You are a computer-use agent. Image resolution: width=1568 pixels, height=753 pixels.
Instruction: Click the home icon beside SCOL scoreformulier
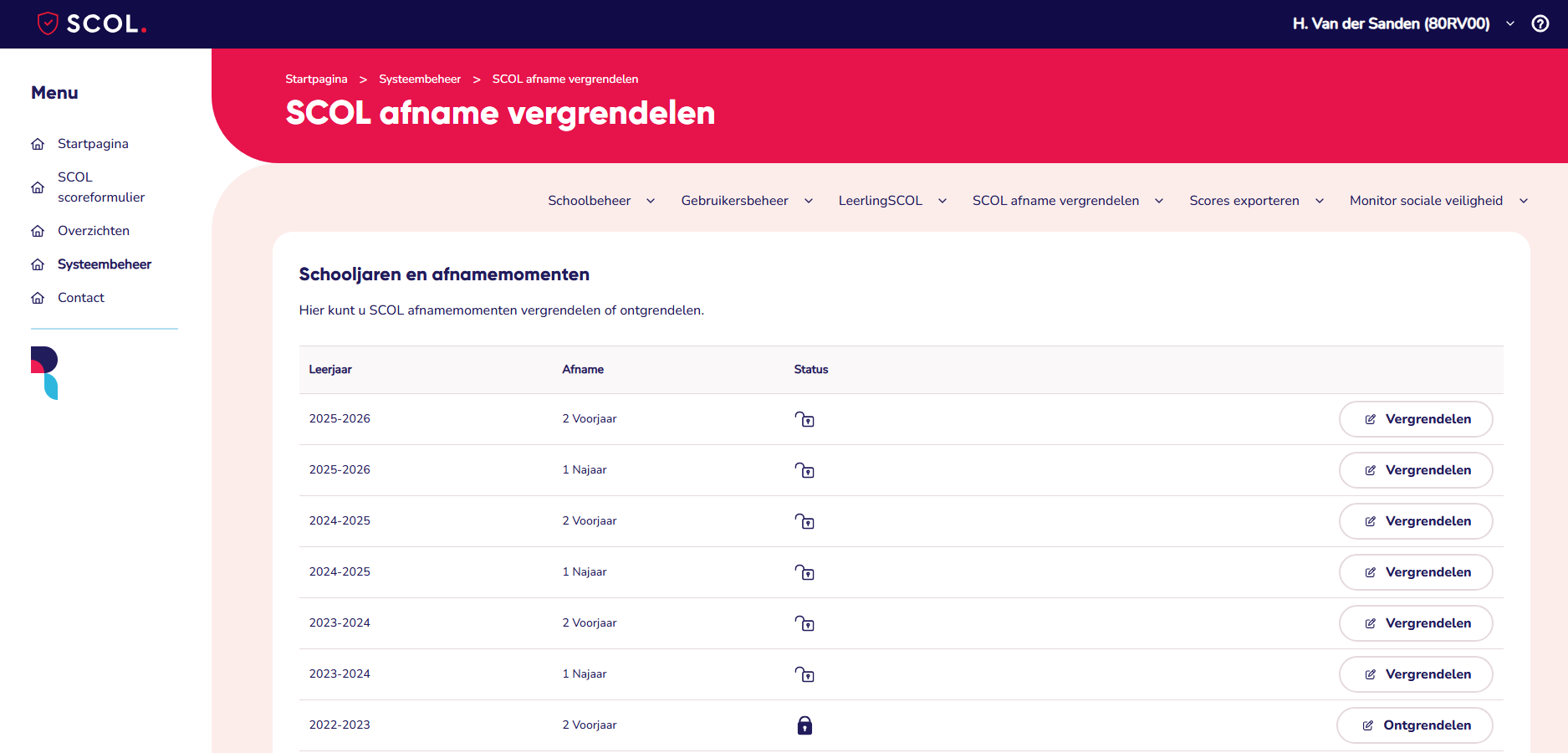click(x=38, y=187)
